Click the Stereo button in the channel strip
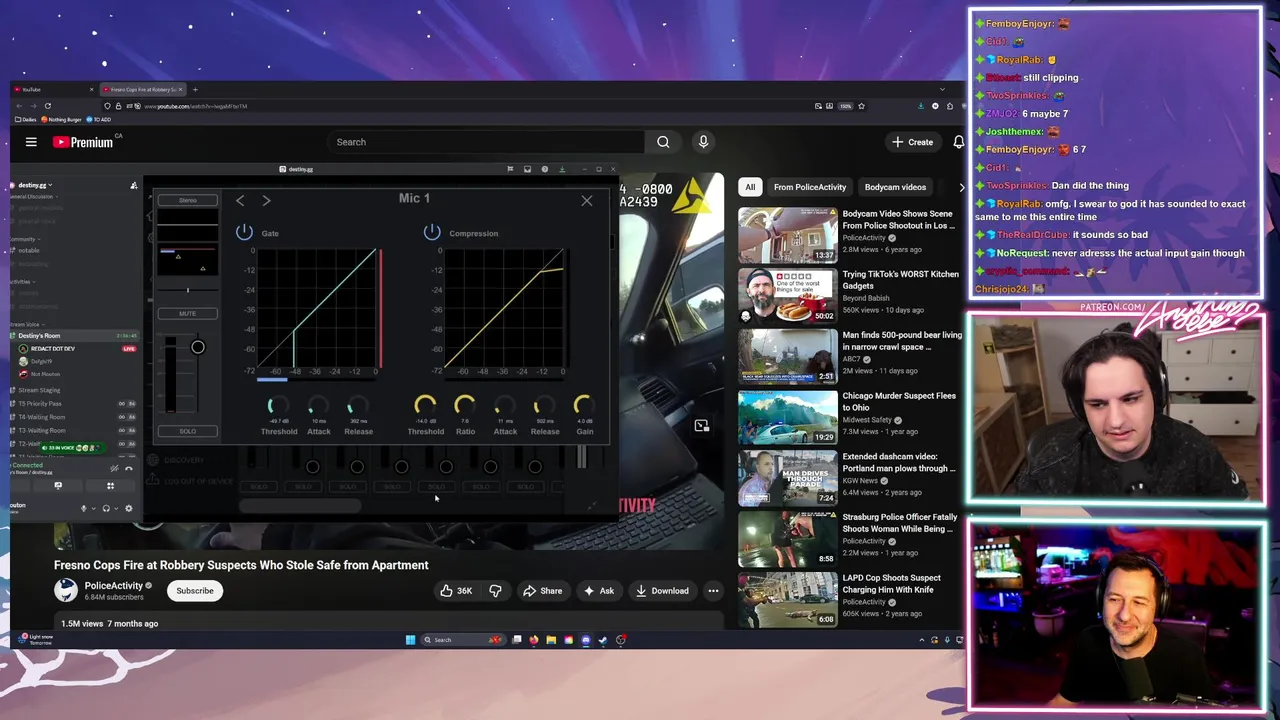The image size is (1280, 720). coord(187,200)
